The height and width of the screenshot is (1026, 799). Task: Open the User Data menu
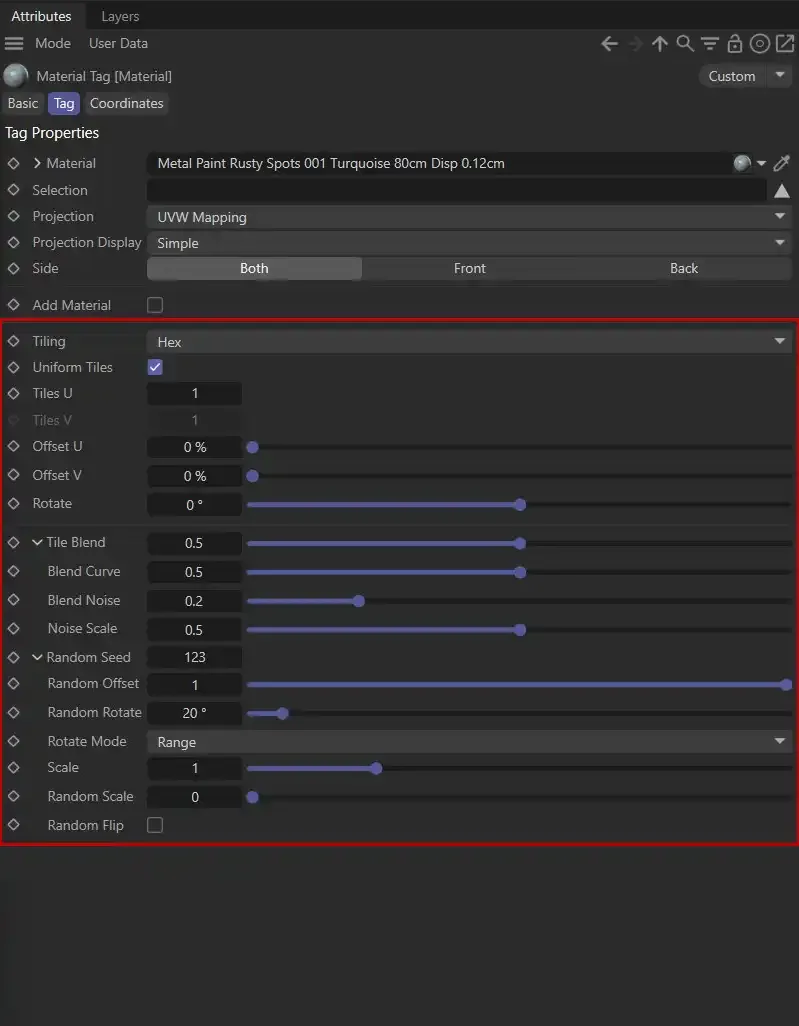click(x=118, y=44)
